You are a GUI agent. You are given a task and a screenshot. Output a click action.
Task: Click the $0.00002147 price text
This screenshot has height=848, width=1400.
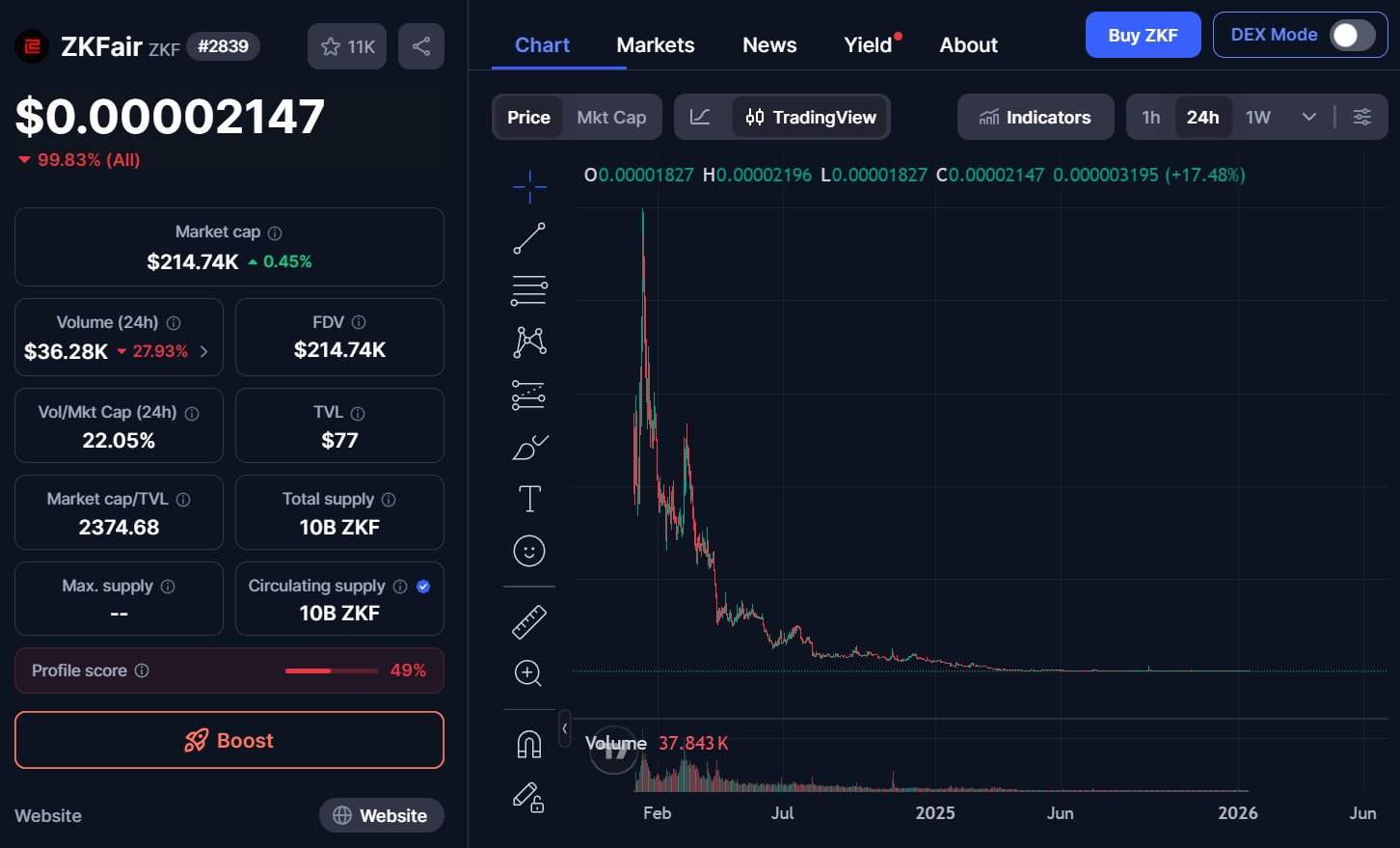click(170, 117)
